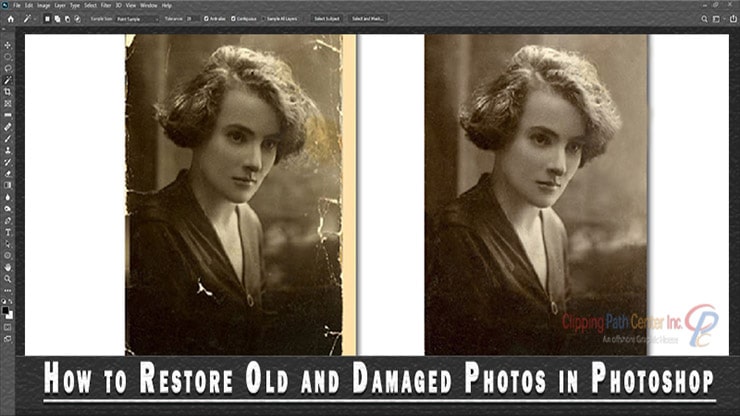Toggle the Anti-alias checkbox

tap(206, 19)
